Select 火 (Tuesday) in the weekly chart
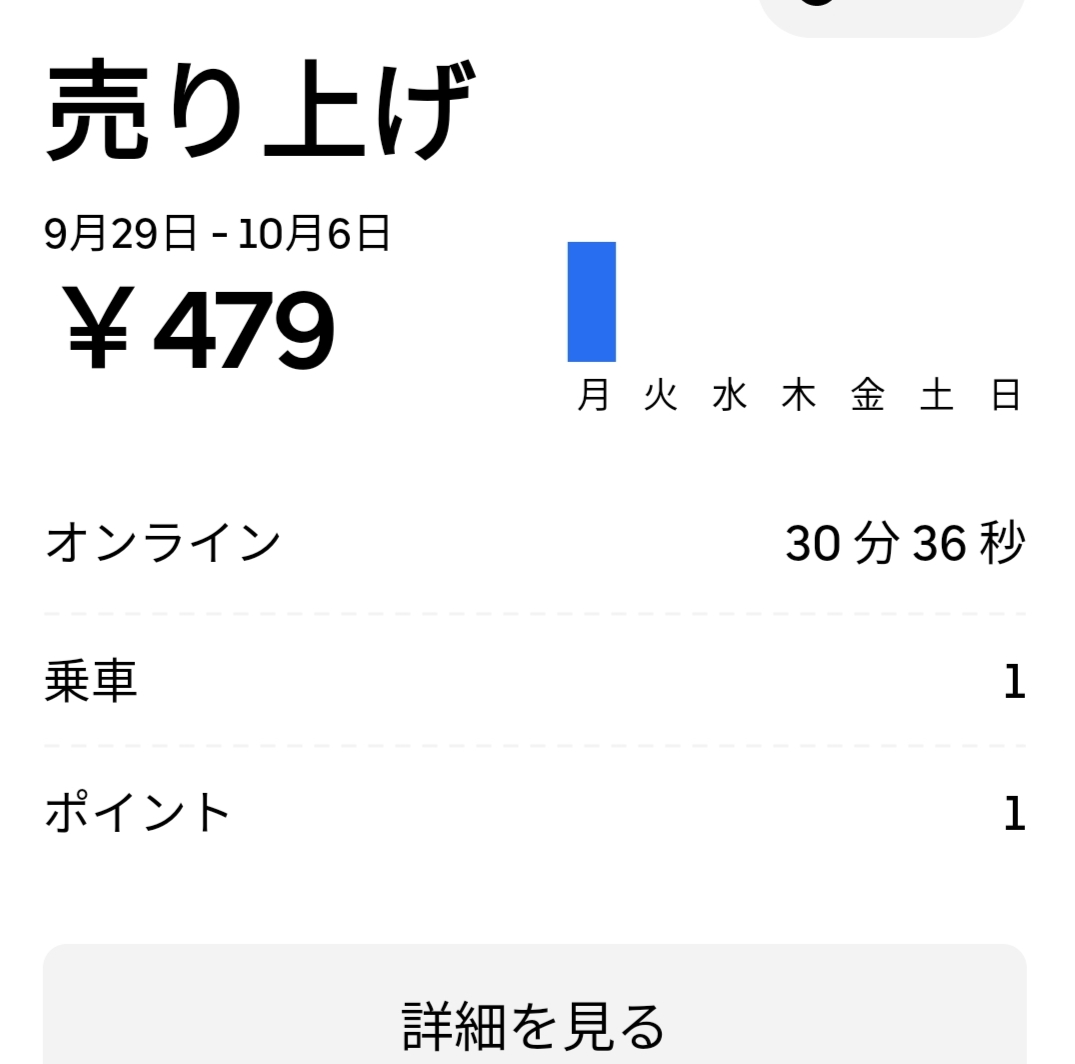1075x1064 pixels. coord(661,396)
